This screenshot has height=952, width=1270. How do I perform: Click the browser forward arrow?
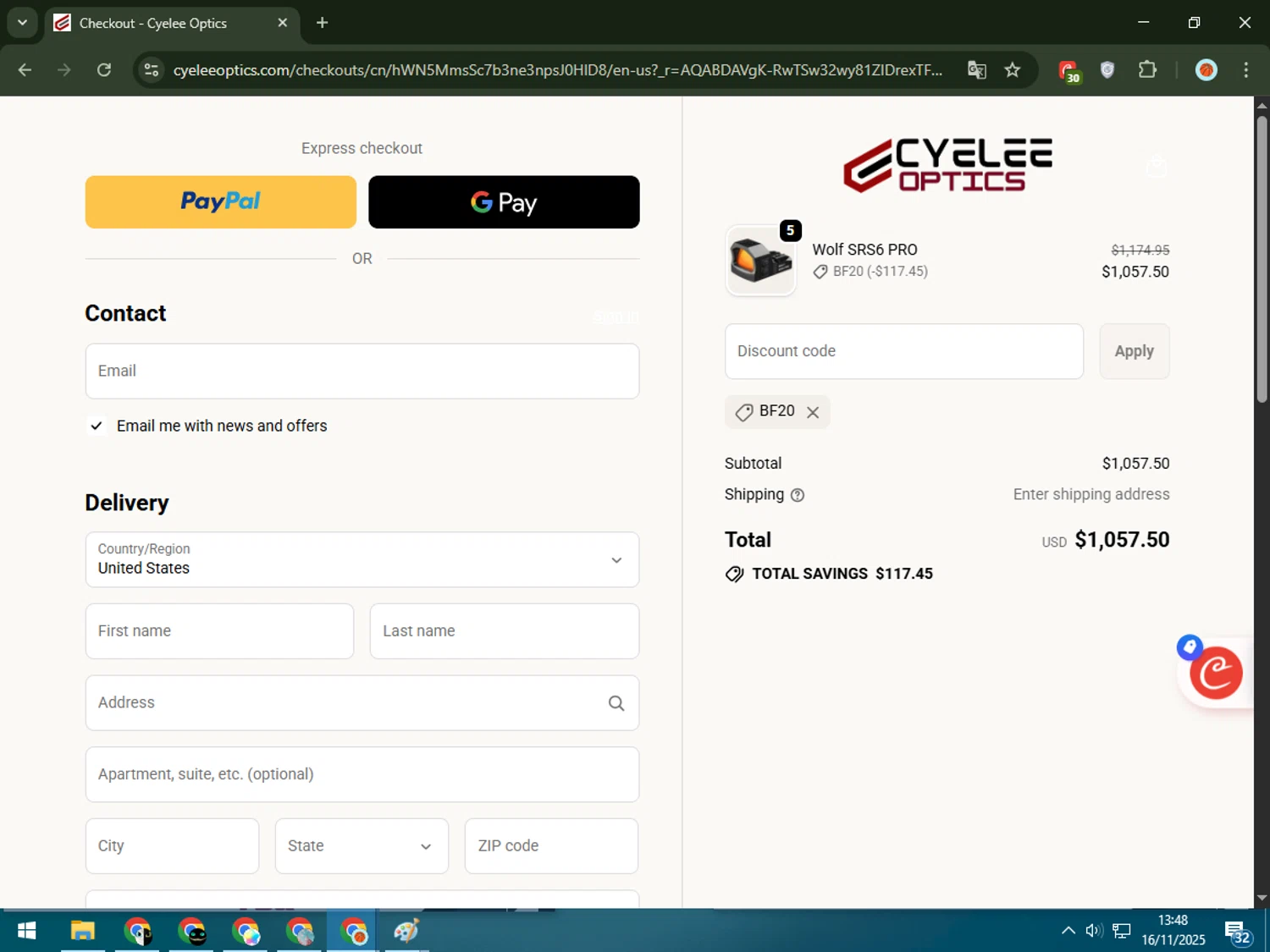coord(64,70)
